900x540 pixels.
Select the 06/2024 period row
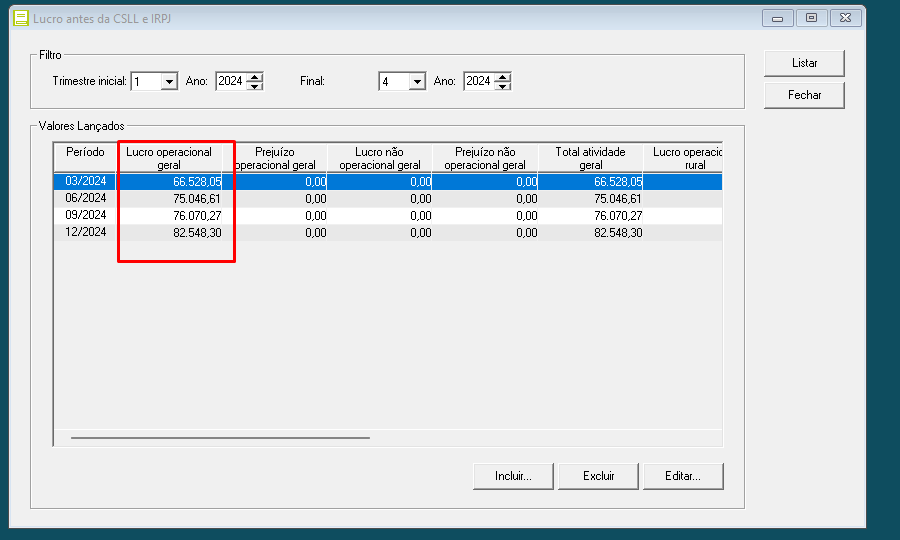(86, 199)
